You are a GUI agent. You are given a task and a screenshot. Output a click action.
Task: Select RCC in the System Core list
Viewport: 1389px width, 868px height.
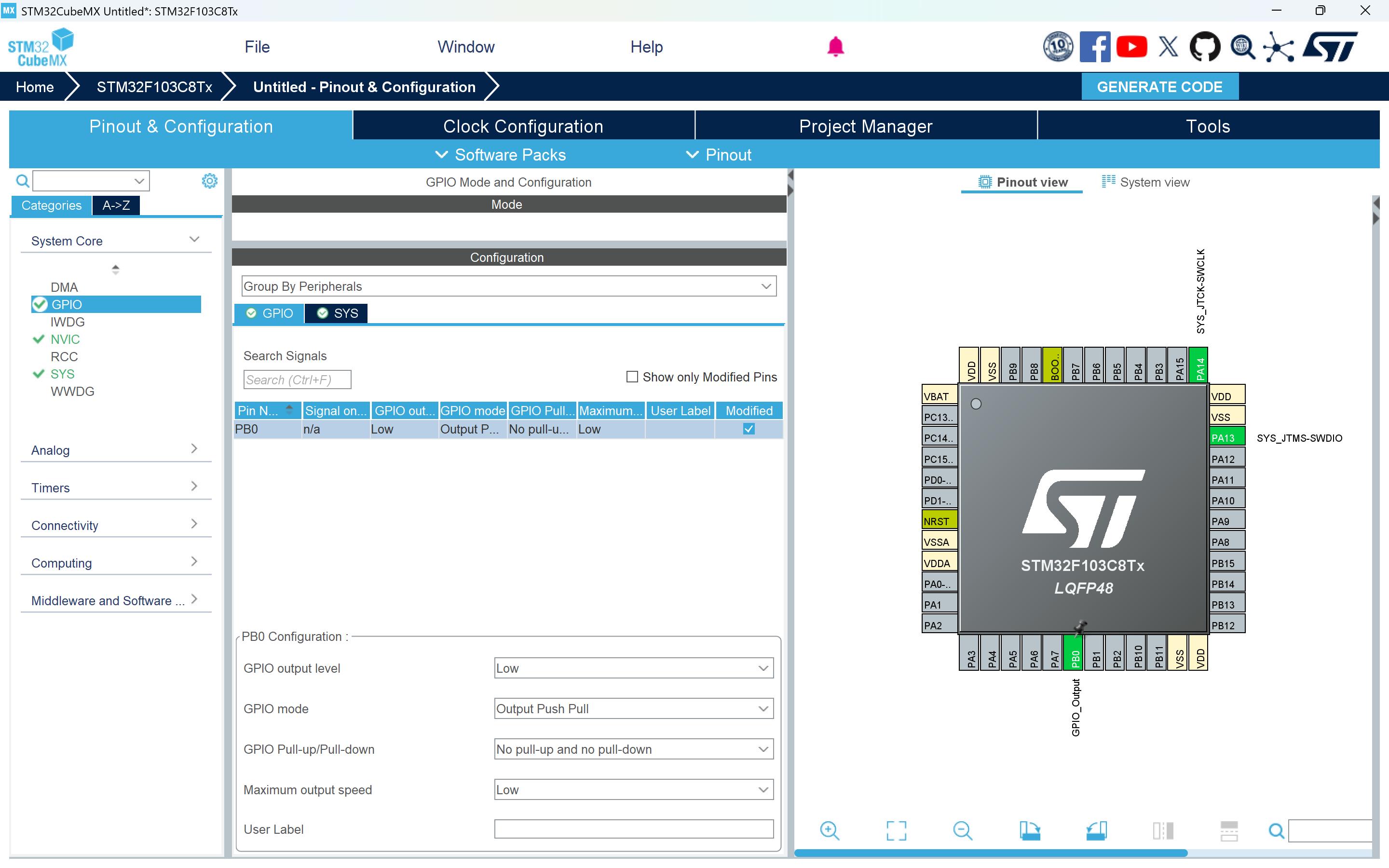coord(64,356)
